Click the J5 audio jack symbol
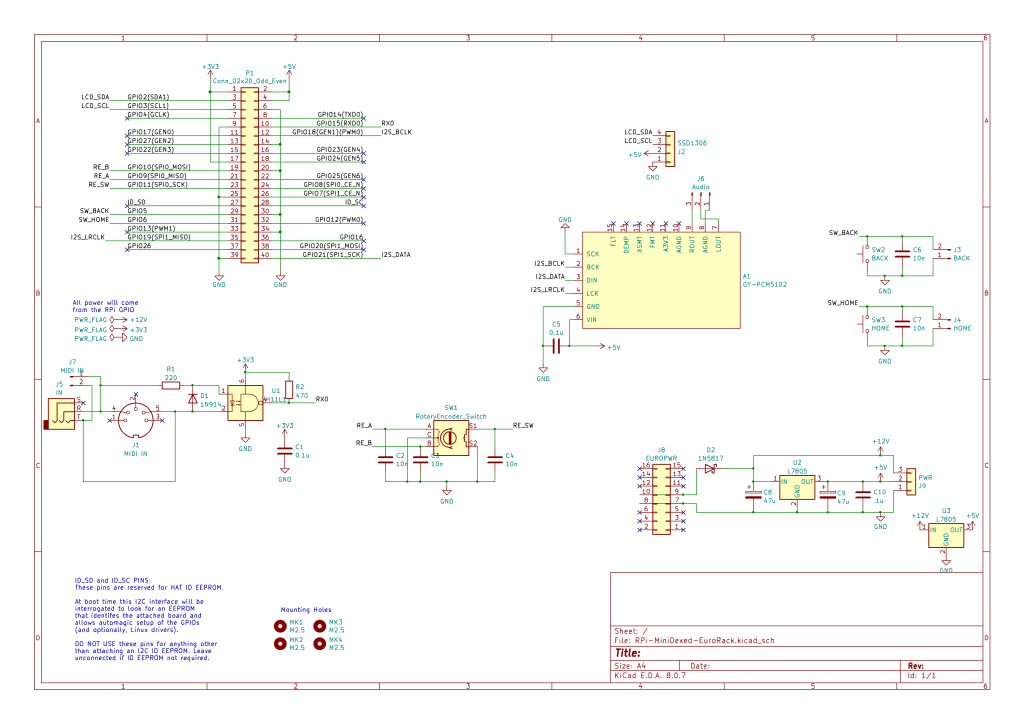Image resolution: width=1024 pixels, height=724 pixels. (62, 415)
